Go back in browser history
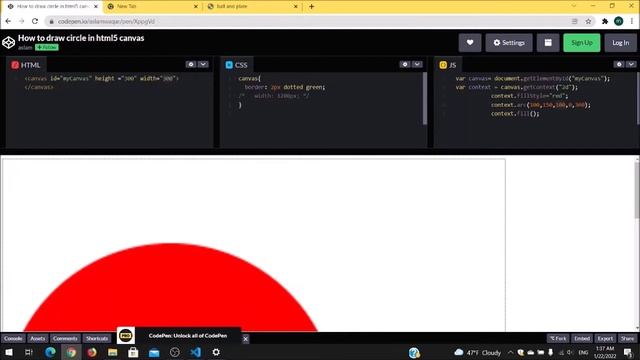 (x=8, y=21)
